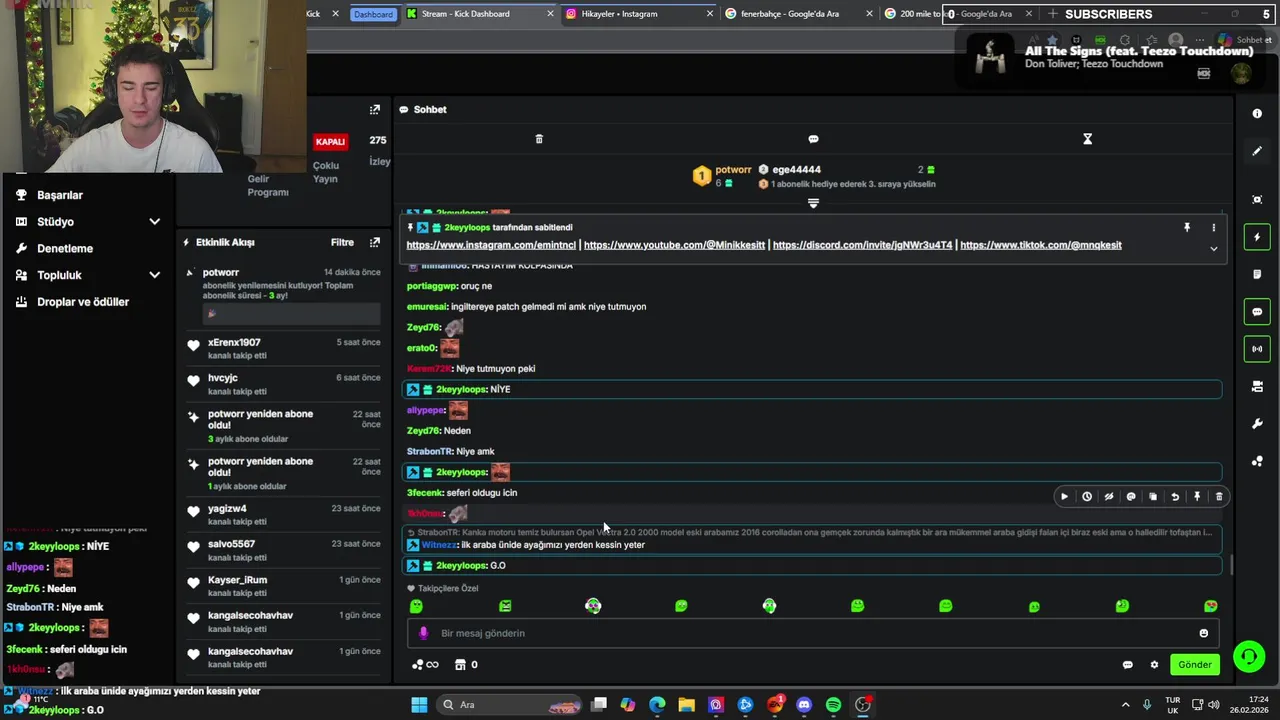Click the wrench icon in right sidebar
This screenshot has width=1280, height=720.
tap(1257, 424)
